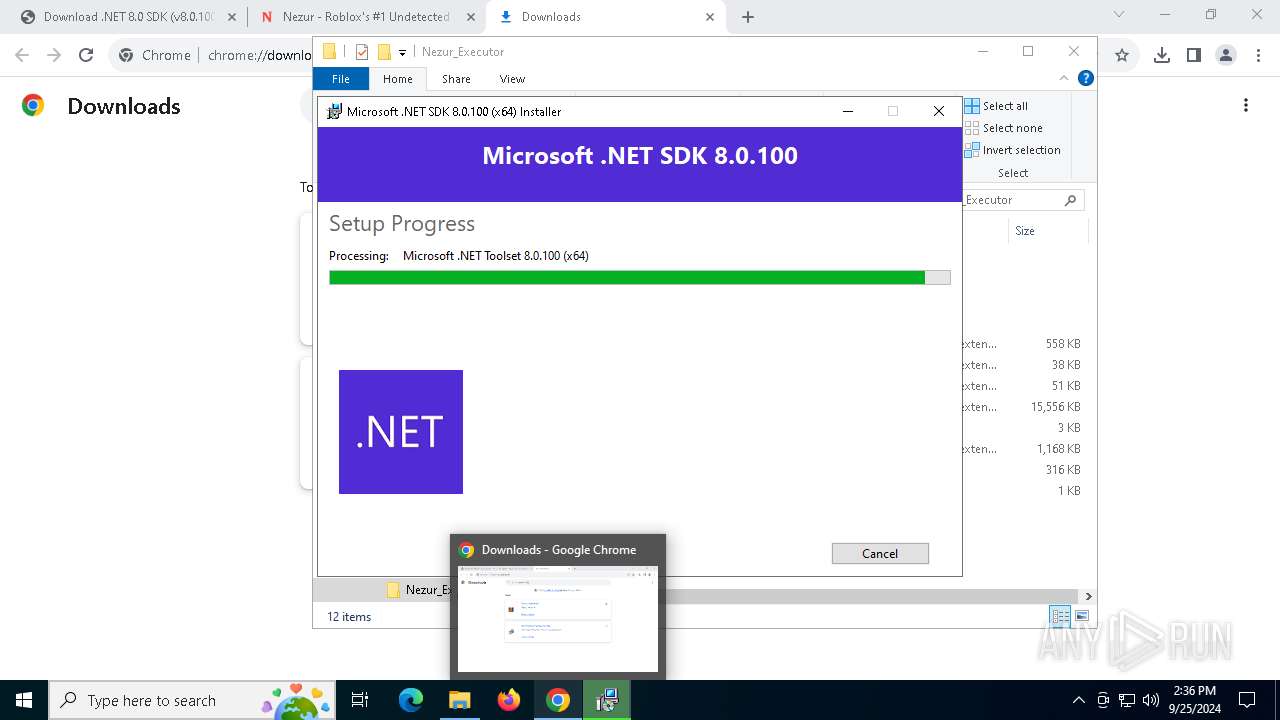Click the Explorer search magnifier icon
This screenshot has width=1280, height=720.
[x=1070, y=200]
